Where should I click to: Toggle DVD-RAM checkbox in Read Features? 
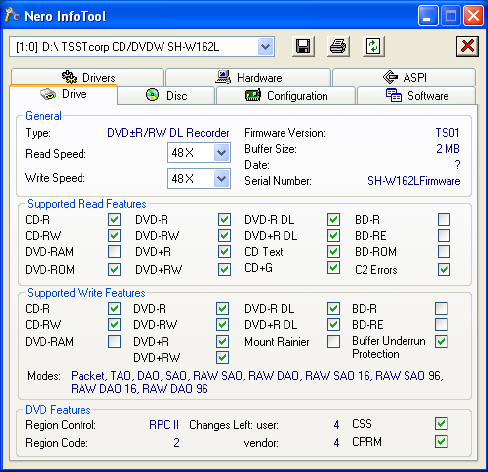(114, 252)
